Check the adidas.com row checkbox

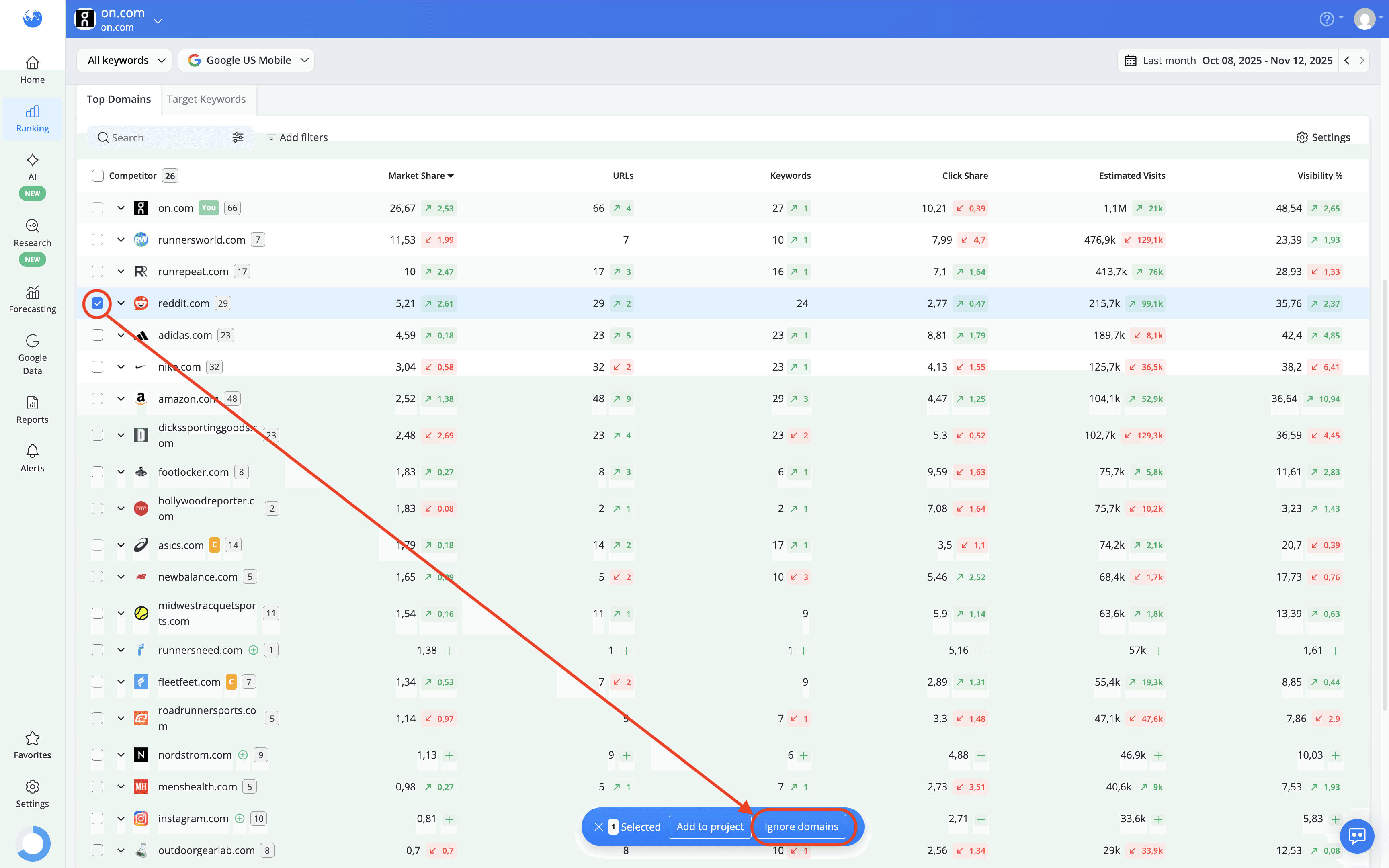pyautogui.click(x=98, y=335)
